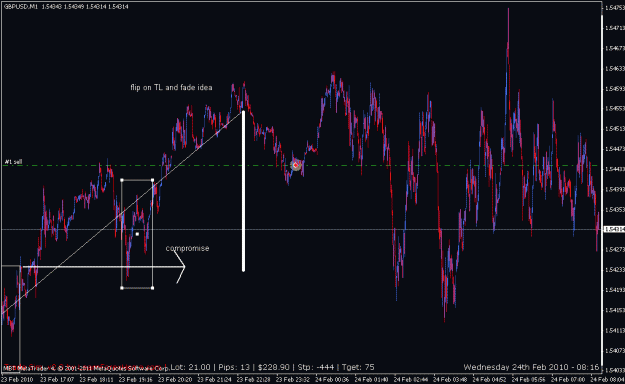
Task: Click the 1.54513 price axis label
Action: (615, 129)
